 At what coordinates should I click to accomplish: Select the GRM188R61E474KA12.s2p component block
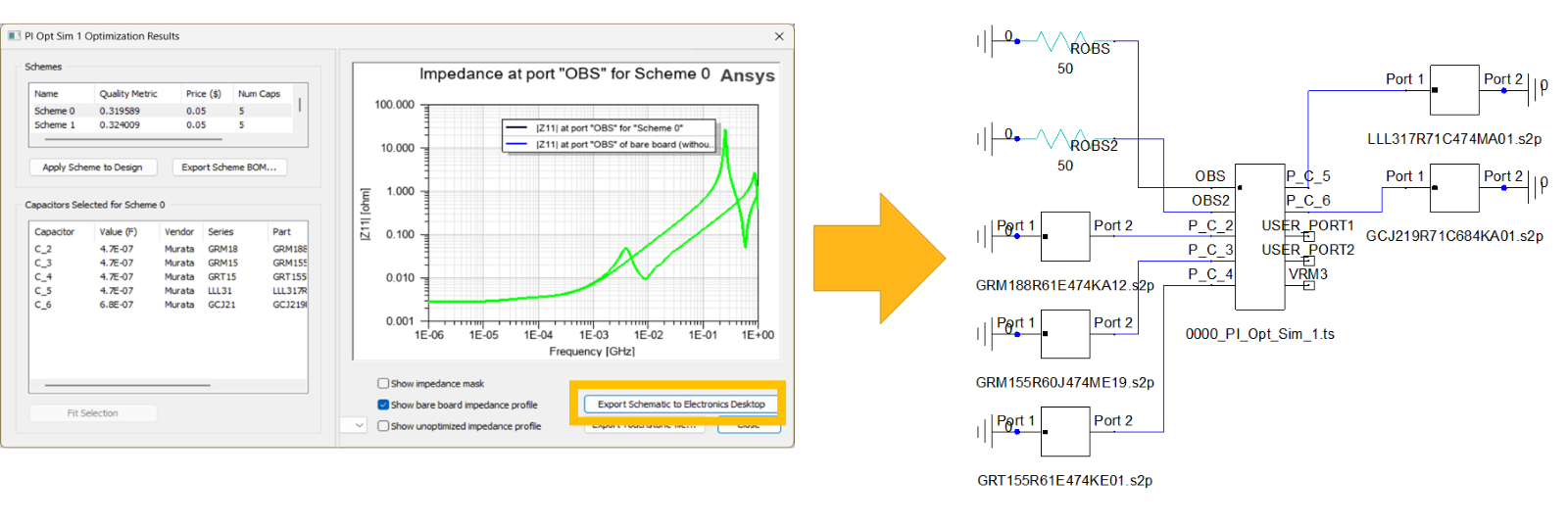point(1065,236)
